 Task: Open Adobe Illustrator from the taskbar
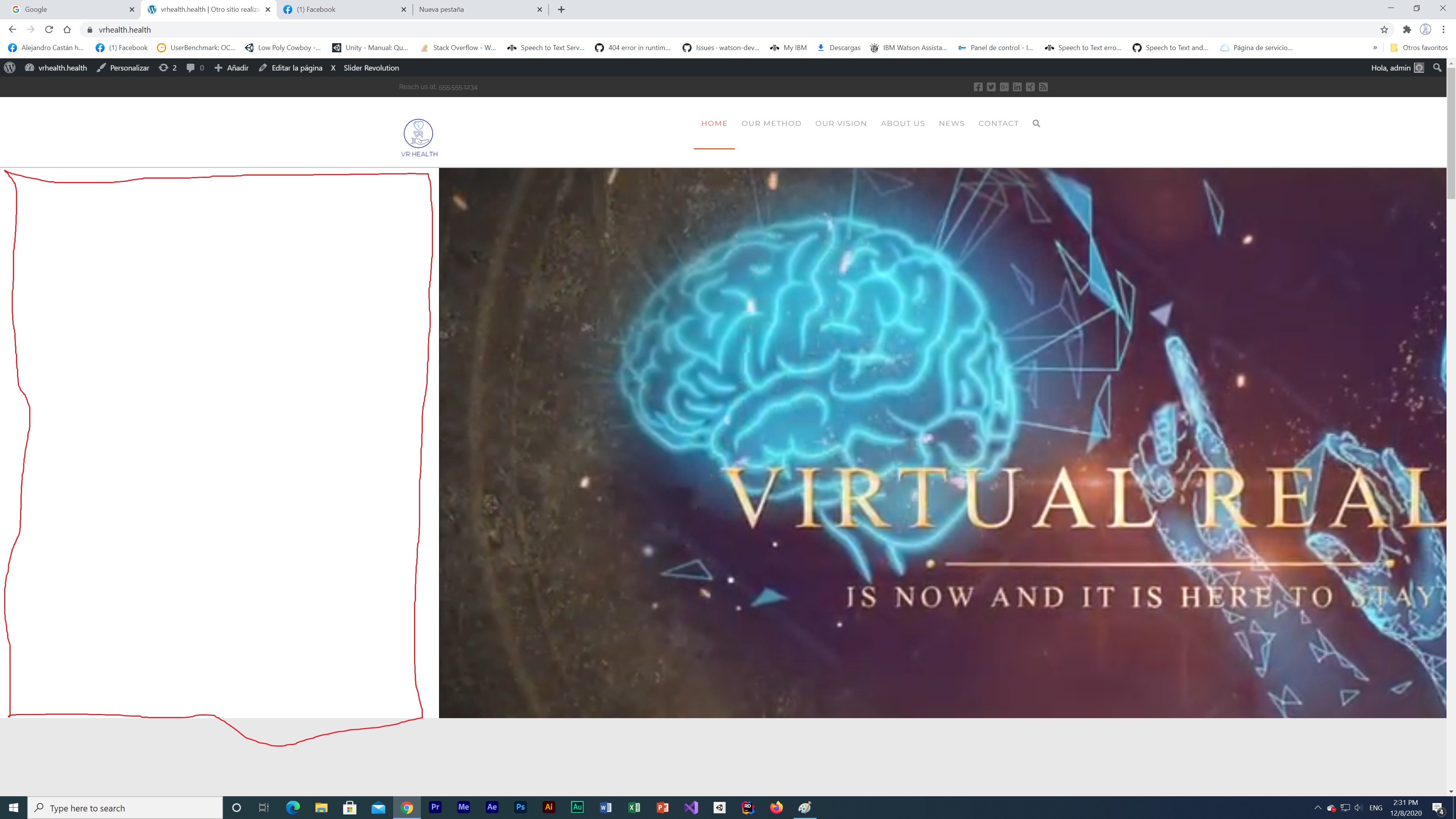[x=549, y=807]
